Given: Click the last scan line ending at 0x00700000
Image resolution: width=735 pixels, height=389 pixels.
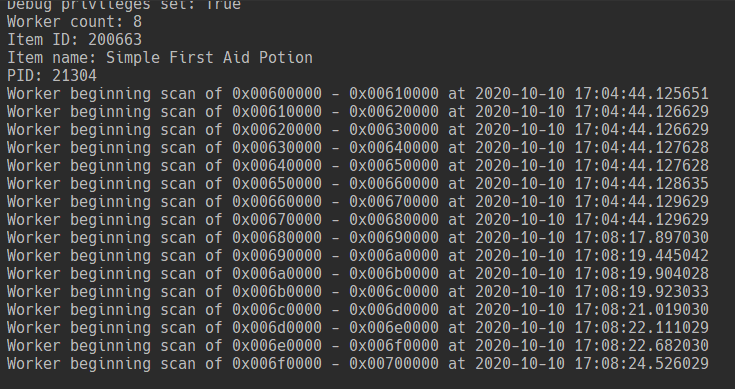Looking at the screenshot, I should [358, 364].
